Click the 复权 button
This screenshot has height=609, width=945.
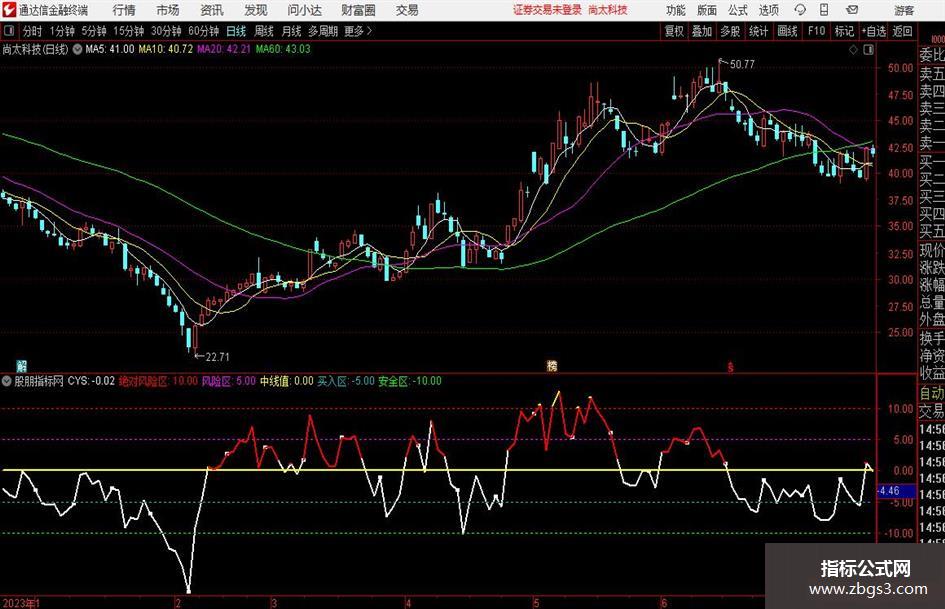(674, 31)
